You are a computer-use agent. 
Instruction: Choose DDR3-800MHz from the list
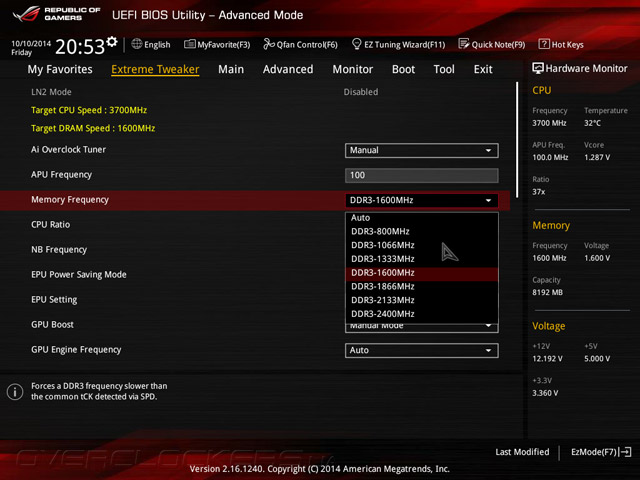(422, 231)
